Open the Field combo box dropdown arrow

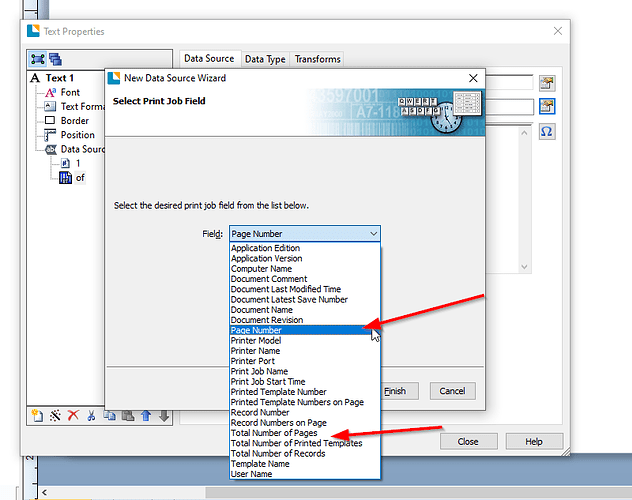373,234
